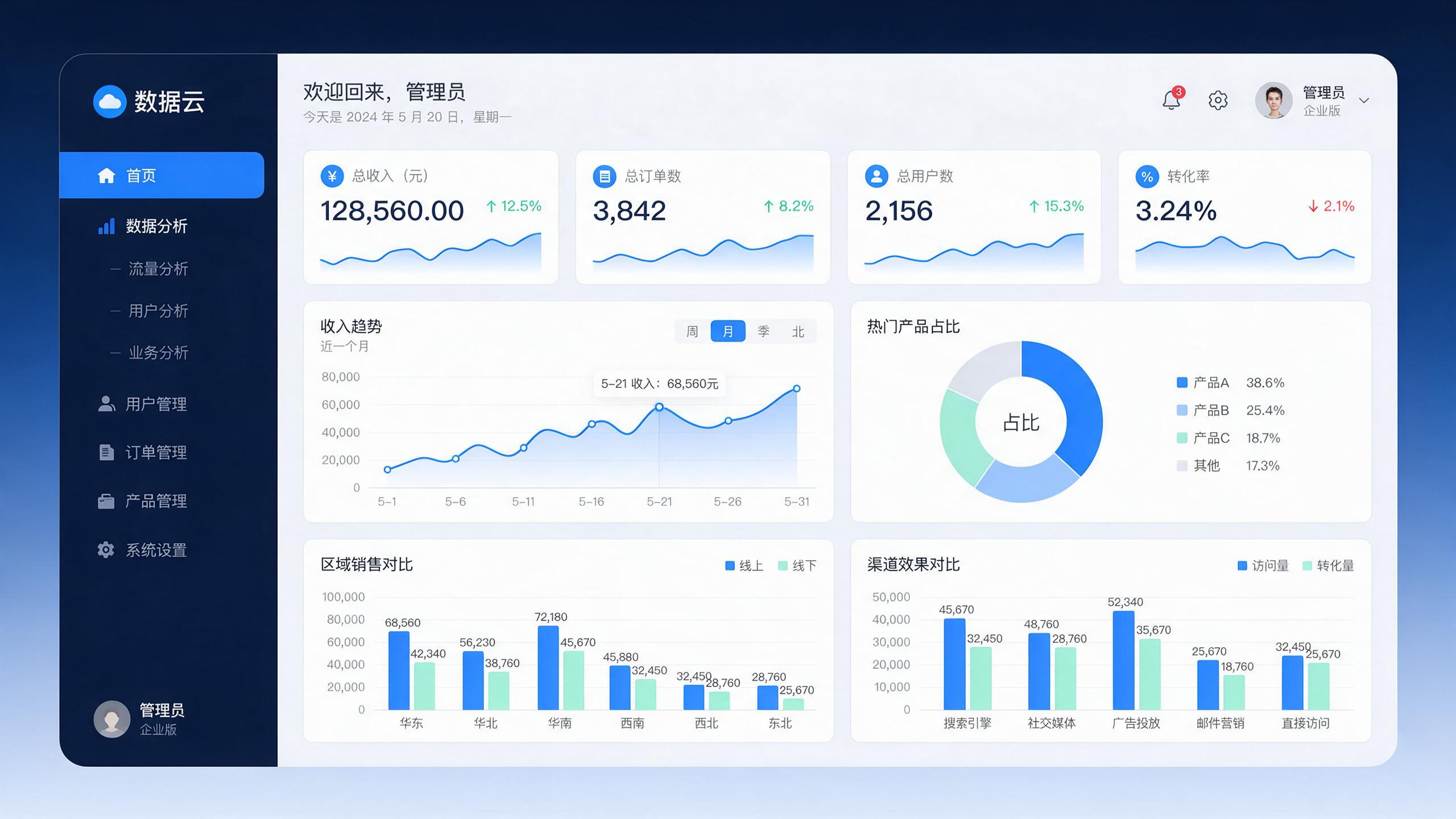The width and height of the screenshot is (1456, 819).
Task: Select the 月 time range option
Action: [728, 331]
